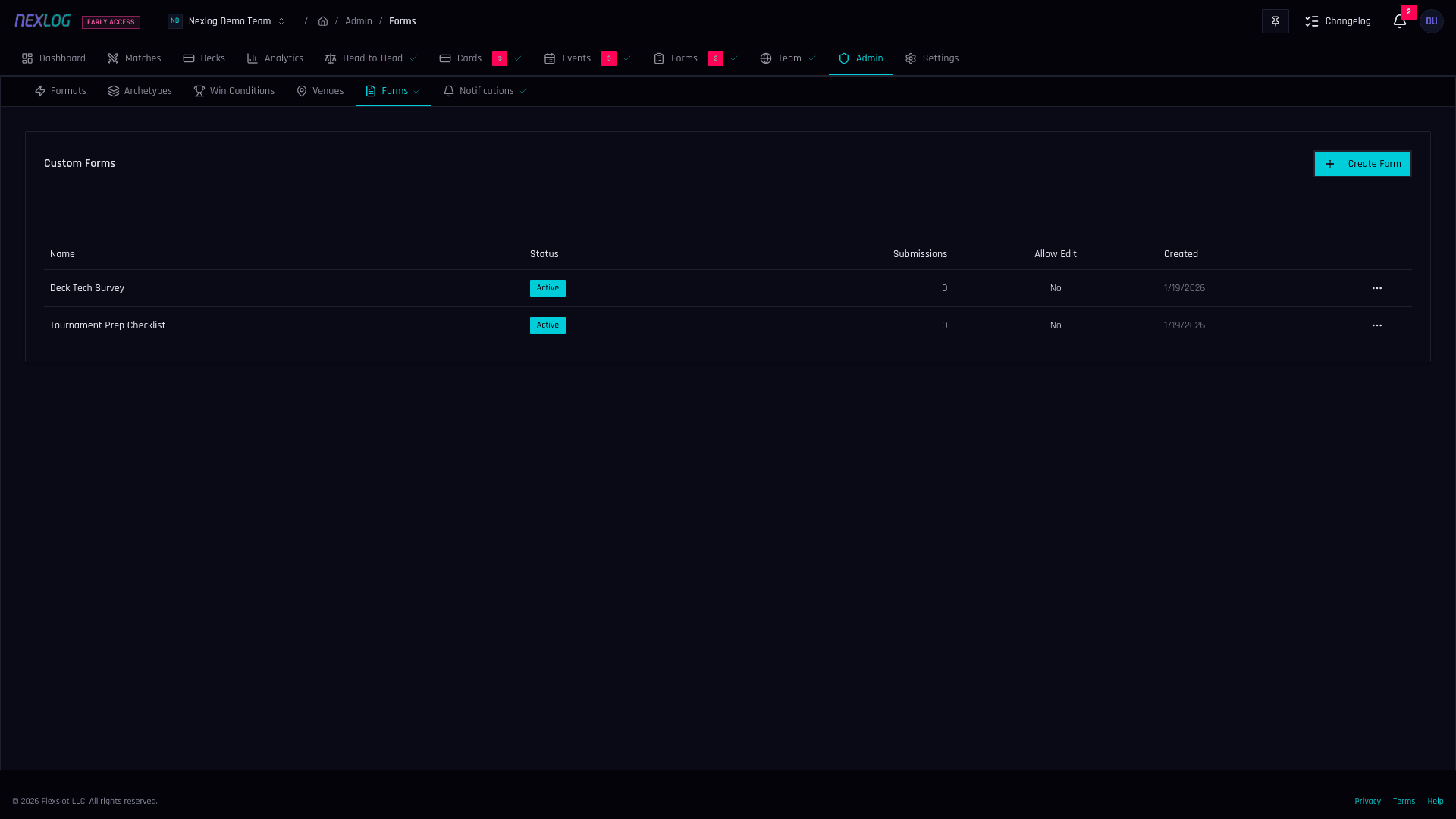The image size is (1456, 819).
Task: Go to the Dashboard tab
Action: pyautogui.click(x=54, y=58)
